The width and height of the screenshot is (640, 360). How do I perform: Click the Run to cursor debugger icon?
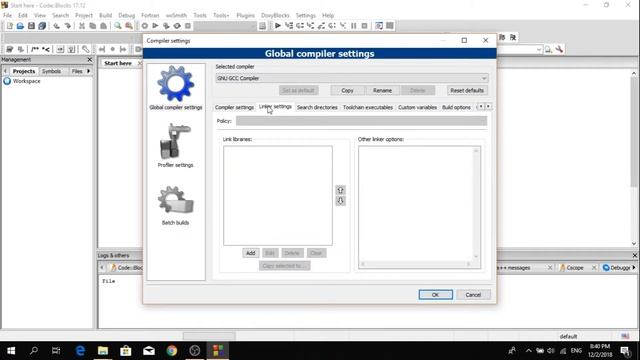(289, 26)
